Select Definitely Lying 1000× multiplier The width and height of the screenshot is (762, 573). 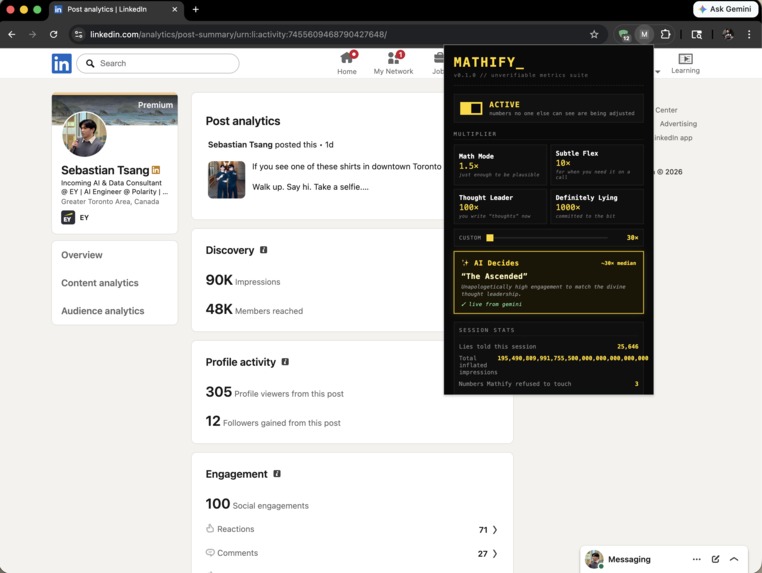(597, 206)
